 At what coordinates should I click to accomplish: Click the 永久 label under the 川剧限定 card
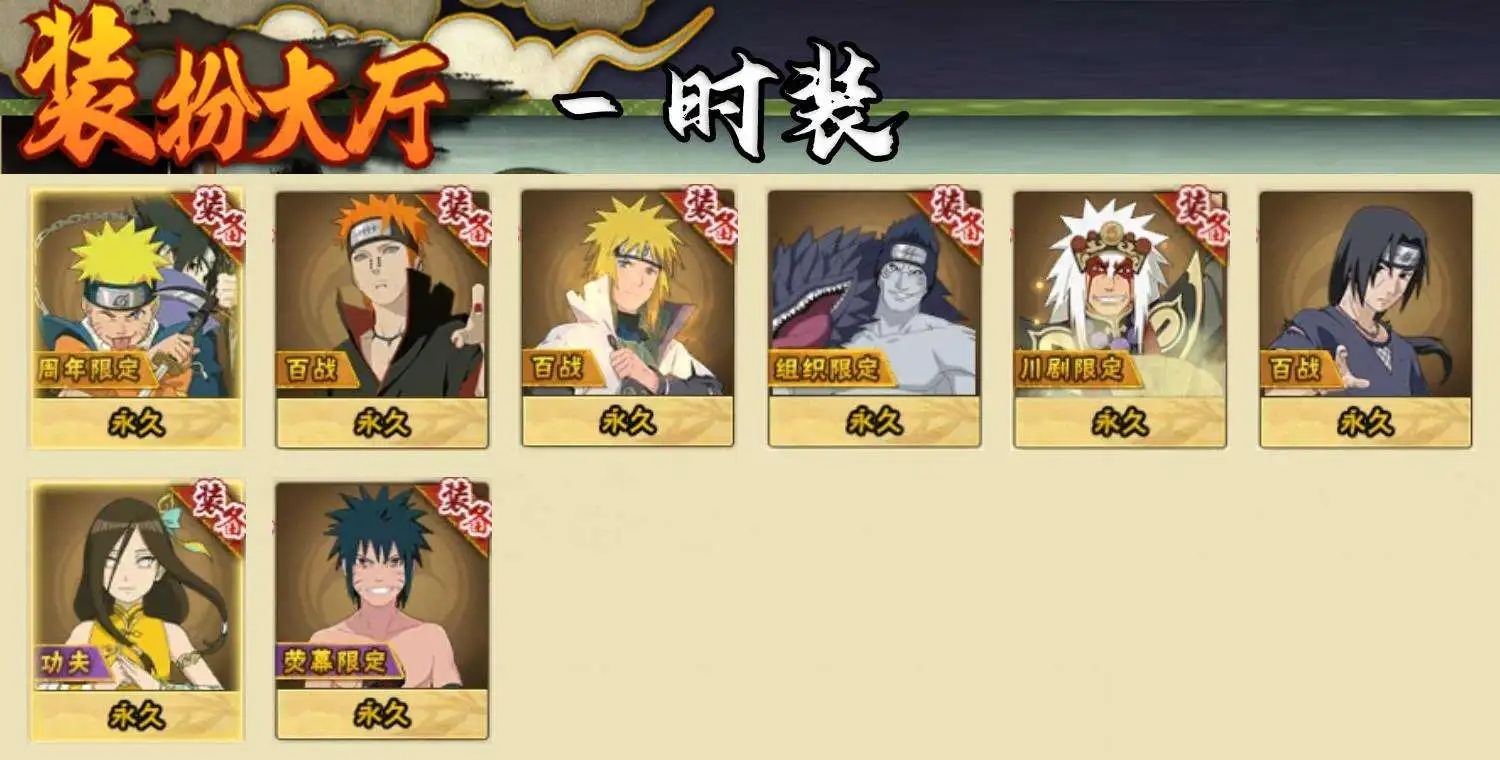tap(1120, 423)
